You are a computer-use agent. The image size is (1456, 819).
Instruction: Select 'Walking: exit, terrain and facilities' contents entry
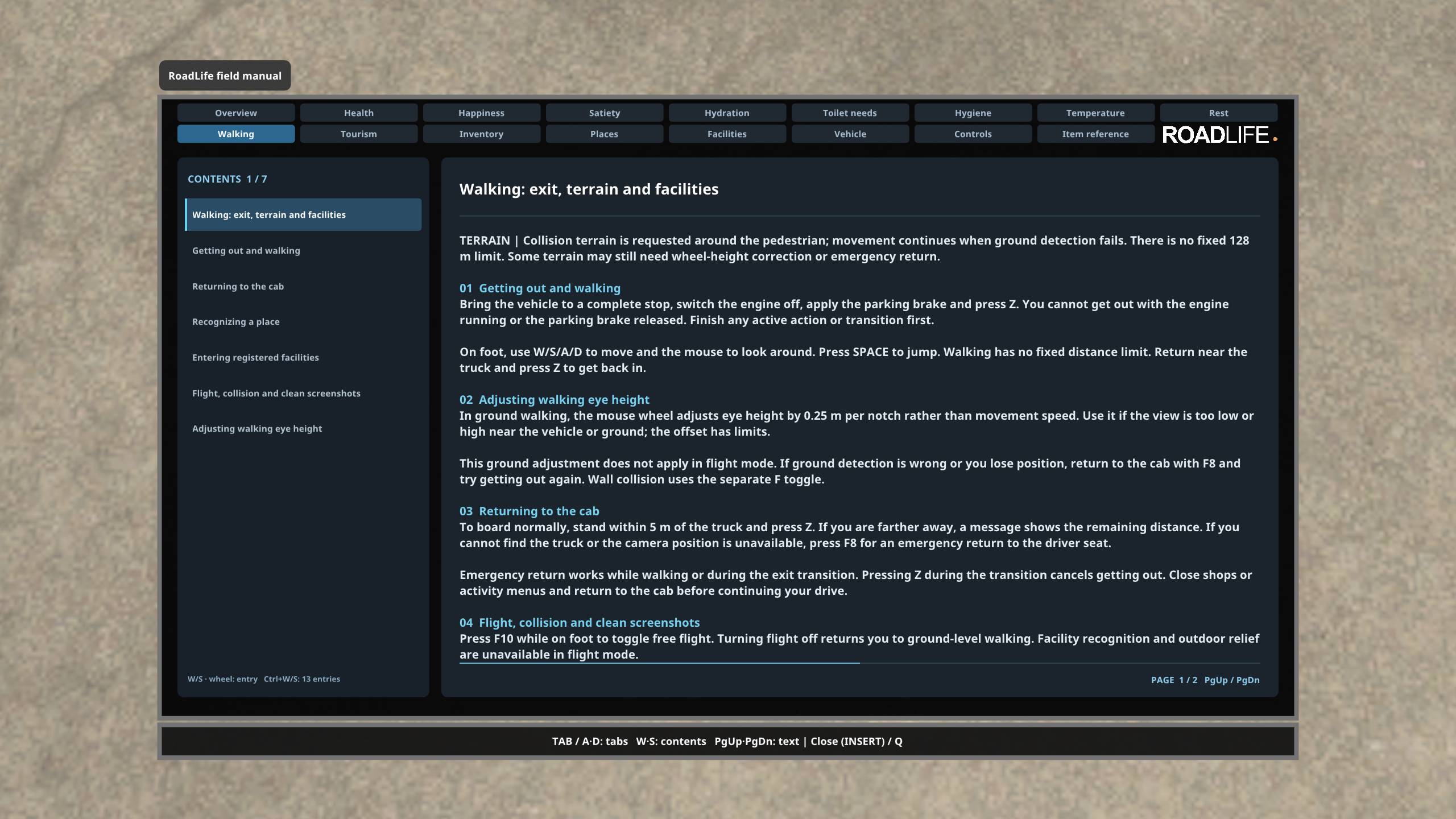[x=303, y=214]
